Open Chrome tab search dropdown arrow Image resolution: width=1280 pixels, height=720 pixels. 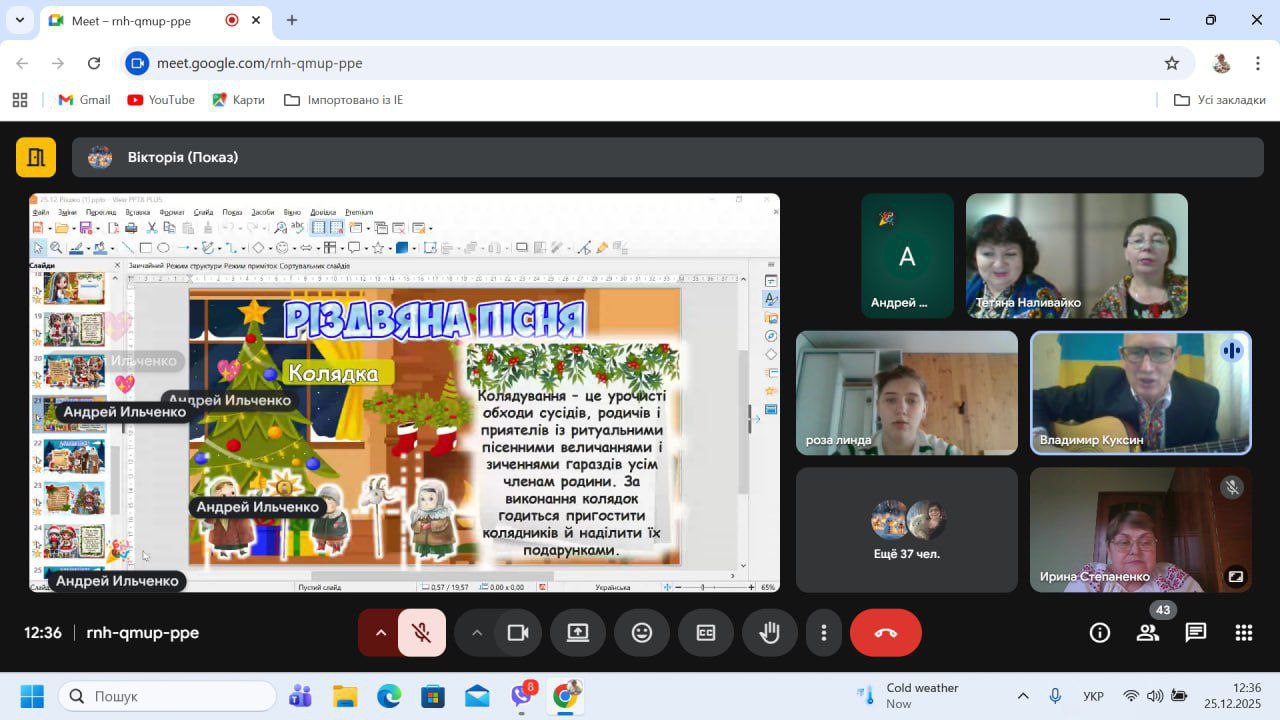[19, 20]
